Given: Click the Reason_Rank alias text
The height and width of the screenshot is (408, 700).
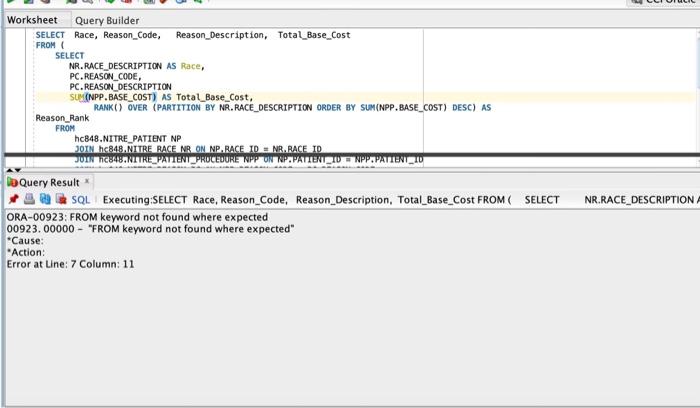Looking at the screenshot, I should point(62,118).
